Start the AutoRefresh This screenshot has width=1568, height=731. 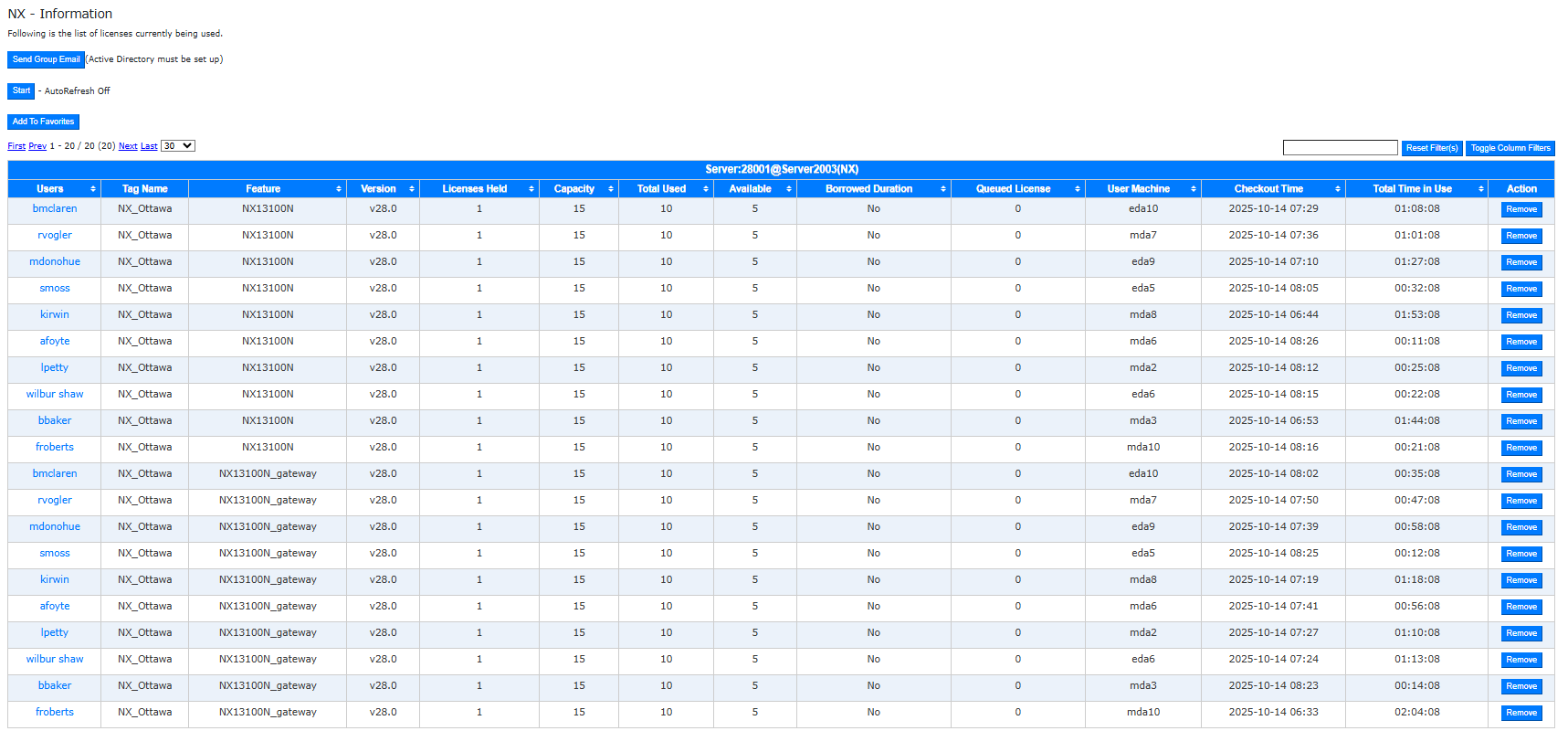click(x=21, y=91)
